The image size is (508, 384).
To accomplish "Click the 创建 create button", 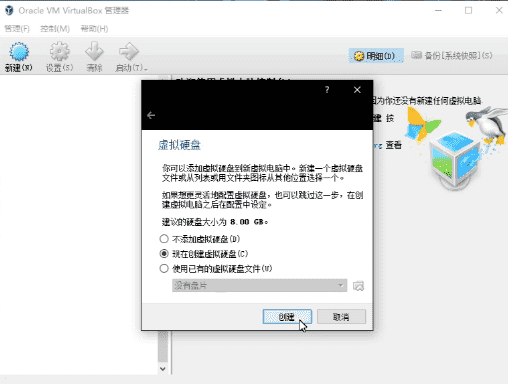I will coord(287,317).
